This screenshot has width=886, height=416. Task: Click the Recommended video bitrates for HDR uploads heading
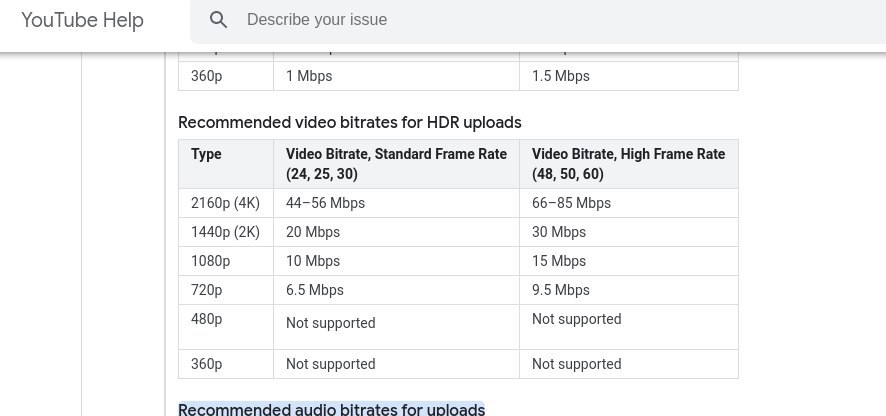coord(350,123)
